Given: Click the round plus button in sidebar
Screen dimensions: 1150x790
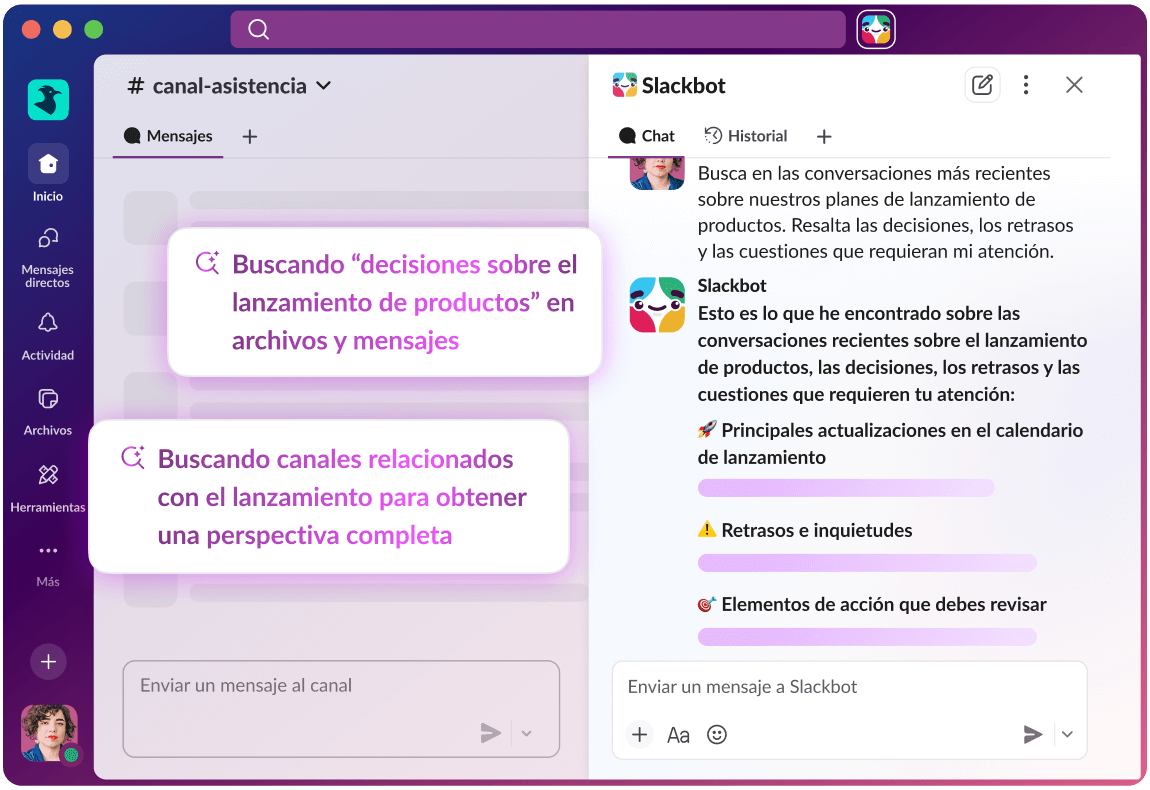Looking at the screenshot, I should 48,662.
